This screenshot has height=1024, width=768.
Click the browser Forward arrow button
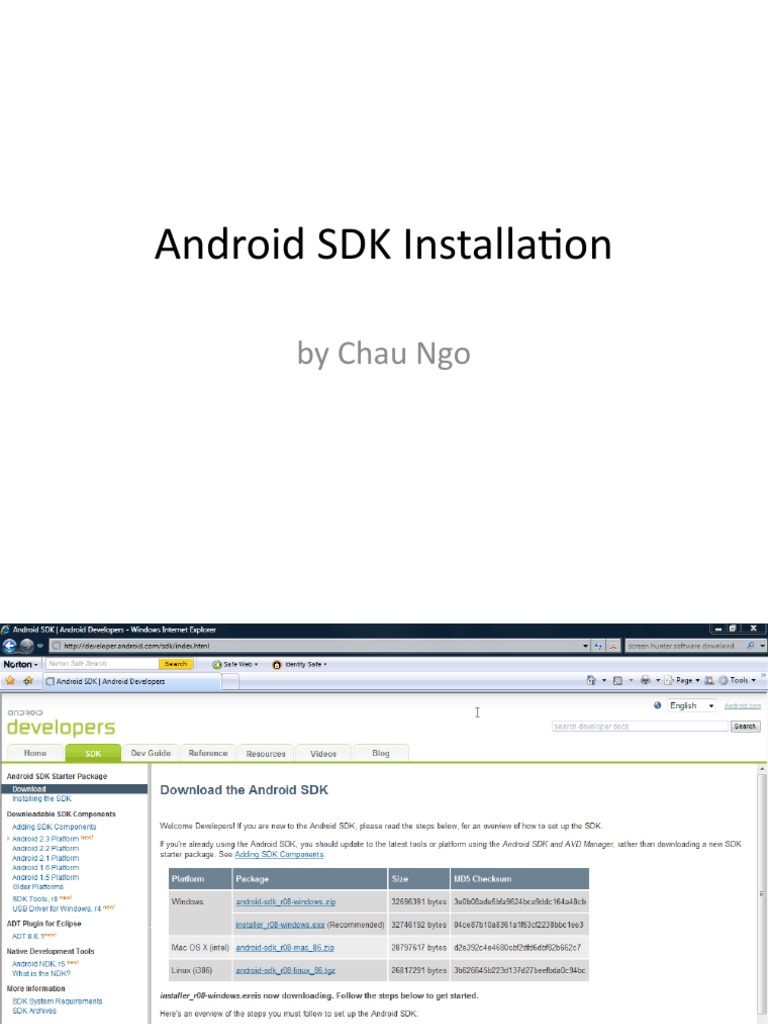pyautogui.click(x=27, y=646)
